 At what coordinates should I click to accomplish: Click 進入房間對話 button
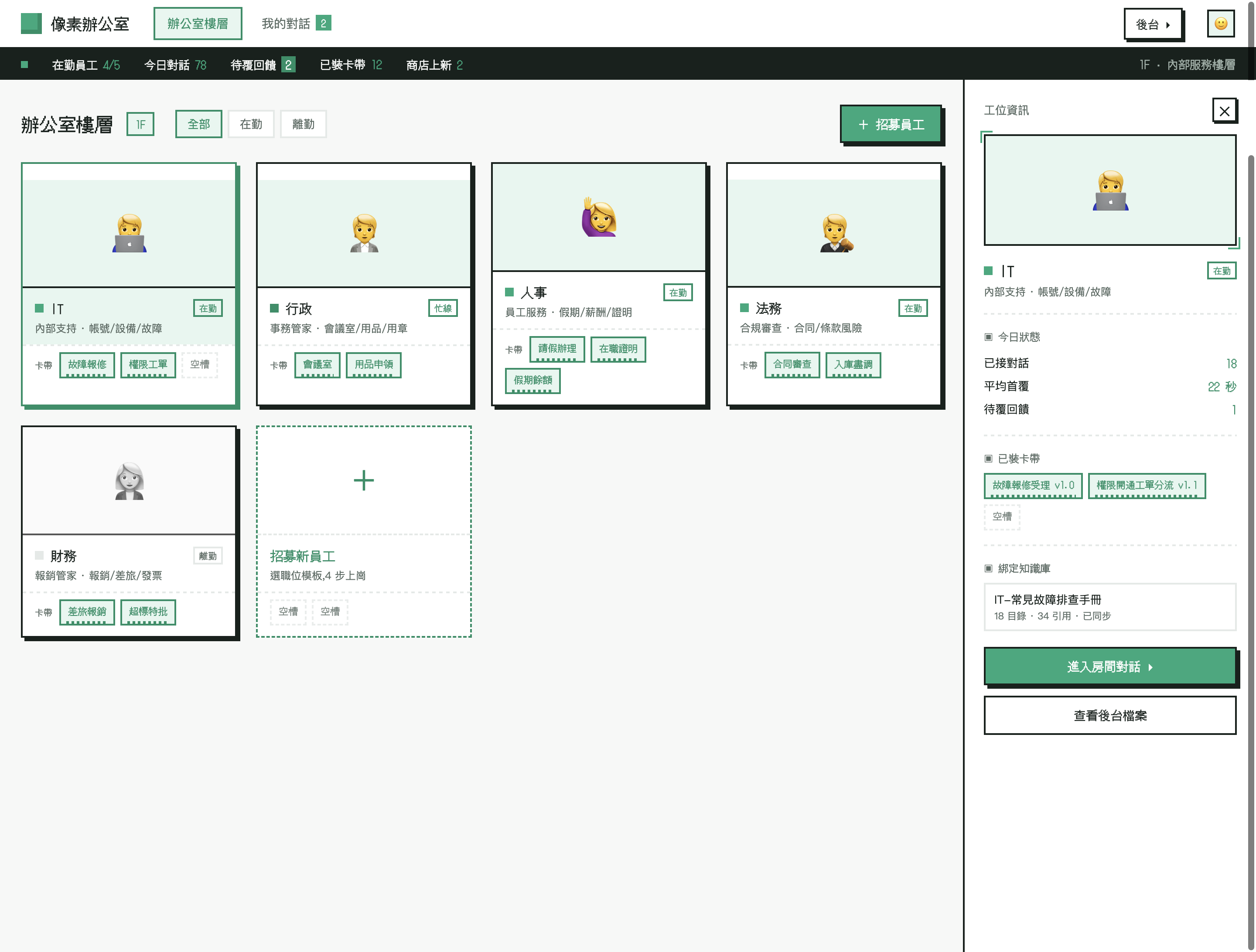(x=1110, y=666)
